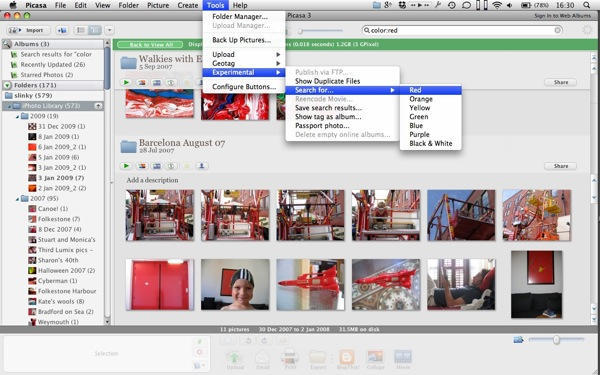Open the Time Machine menu bar icon
Screen dimensions: 600x375
(x=452, y=5)
